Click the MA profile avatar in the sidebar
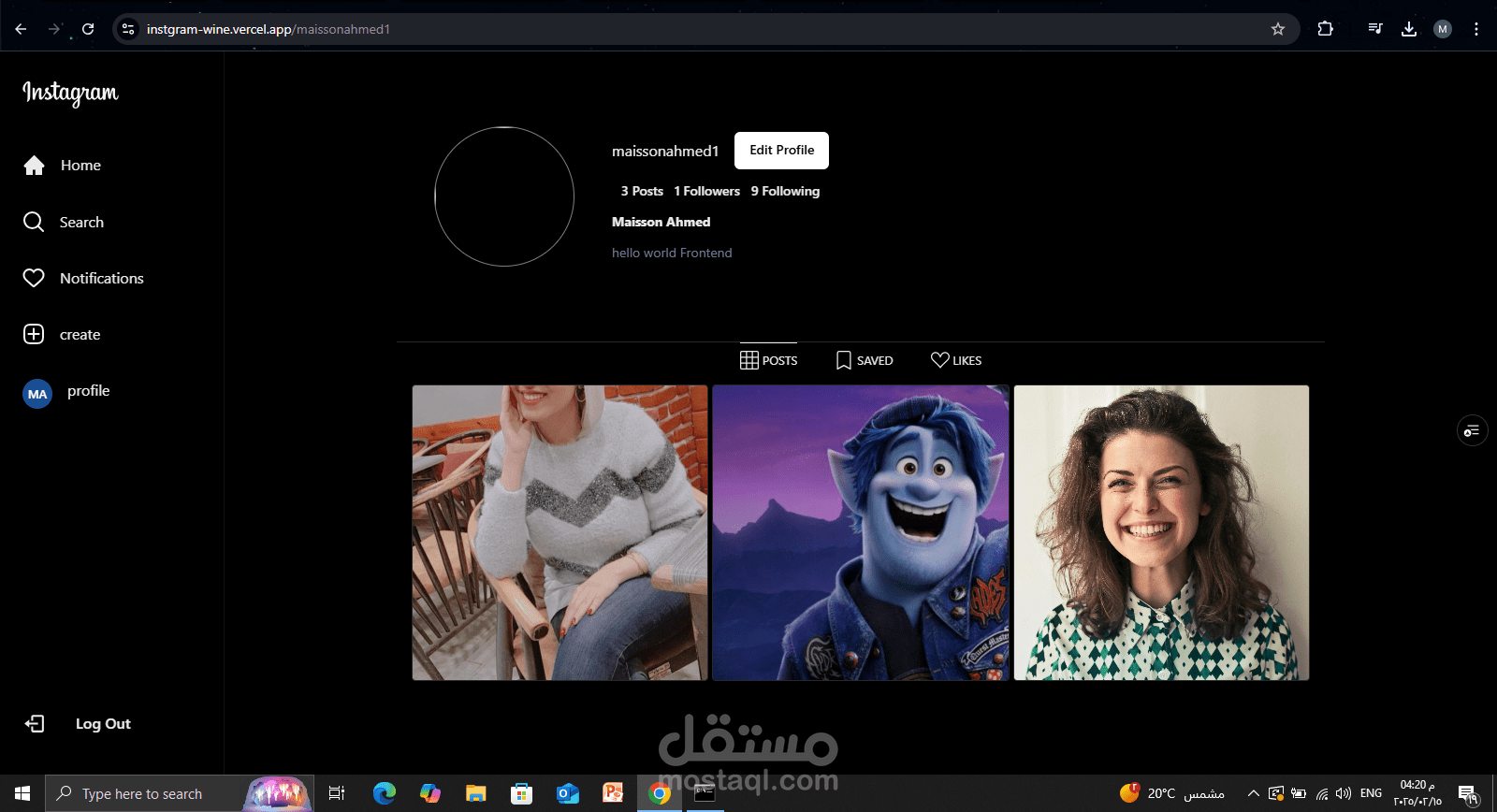This screenshot has width=1497, height=812. pos(37,394)
